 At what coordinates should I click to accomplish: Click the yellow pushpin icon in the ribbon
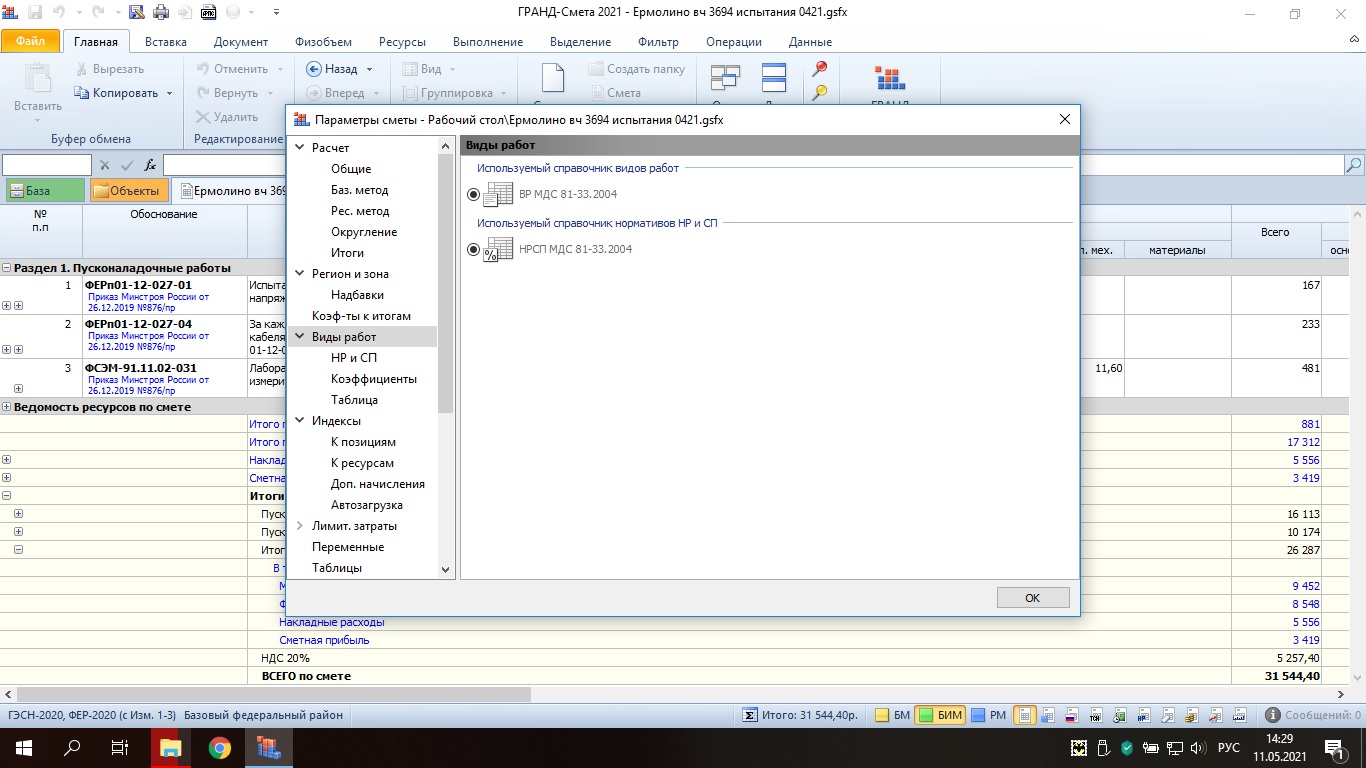(820, 93)
